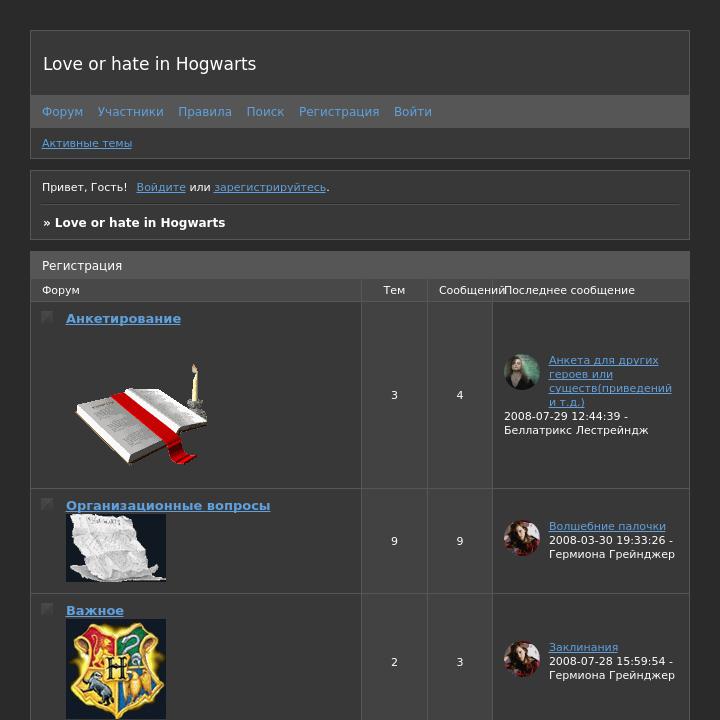
Task: Click the зарегистрируйтесь link
Action: click(270, 187)
